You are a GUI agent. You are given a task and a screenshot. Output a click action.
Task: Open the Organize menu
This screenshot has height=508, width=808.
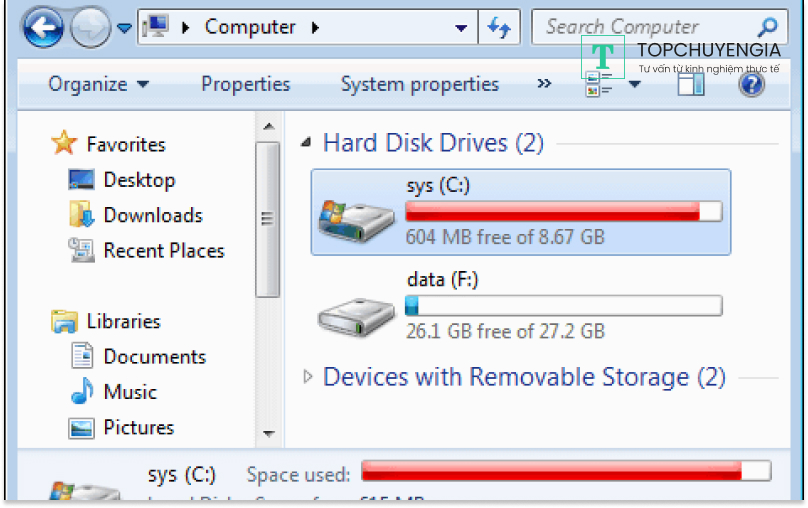click(98, 85)
